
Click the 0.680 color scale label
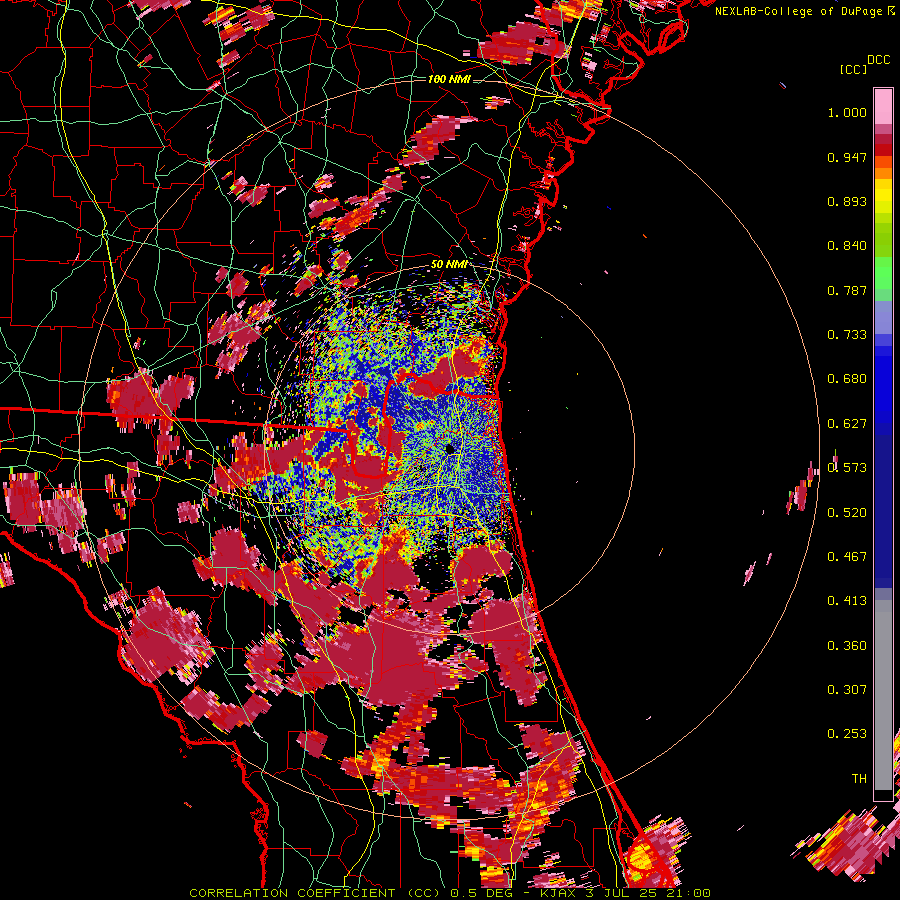(x=847, y=379)
